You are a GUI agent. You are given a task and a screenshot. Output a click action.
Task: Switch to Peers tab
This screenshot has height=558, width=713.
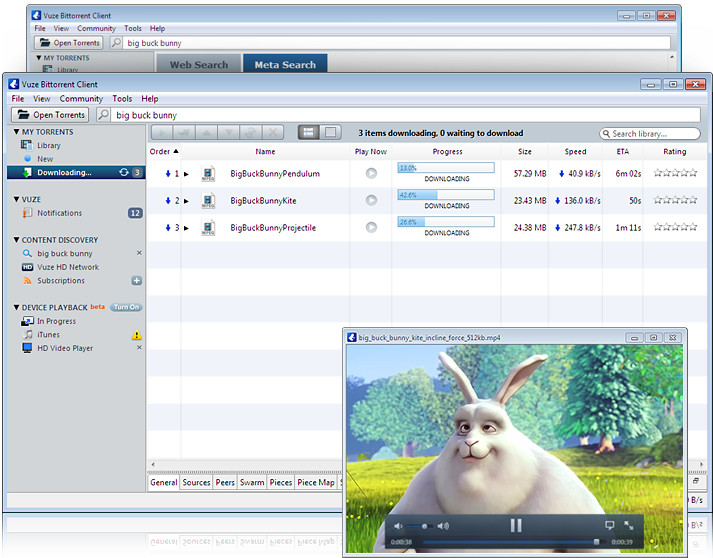225,483
